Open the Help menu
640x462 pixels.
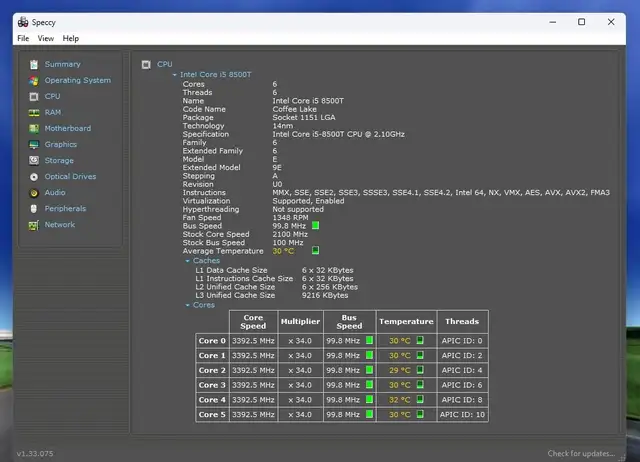(x=71, y=38)
